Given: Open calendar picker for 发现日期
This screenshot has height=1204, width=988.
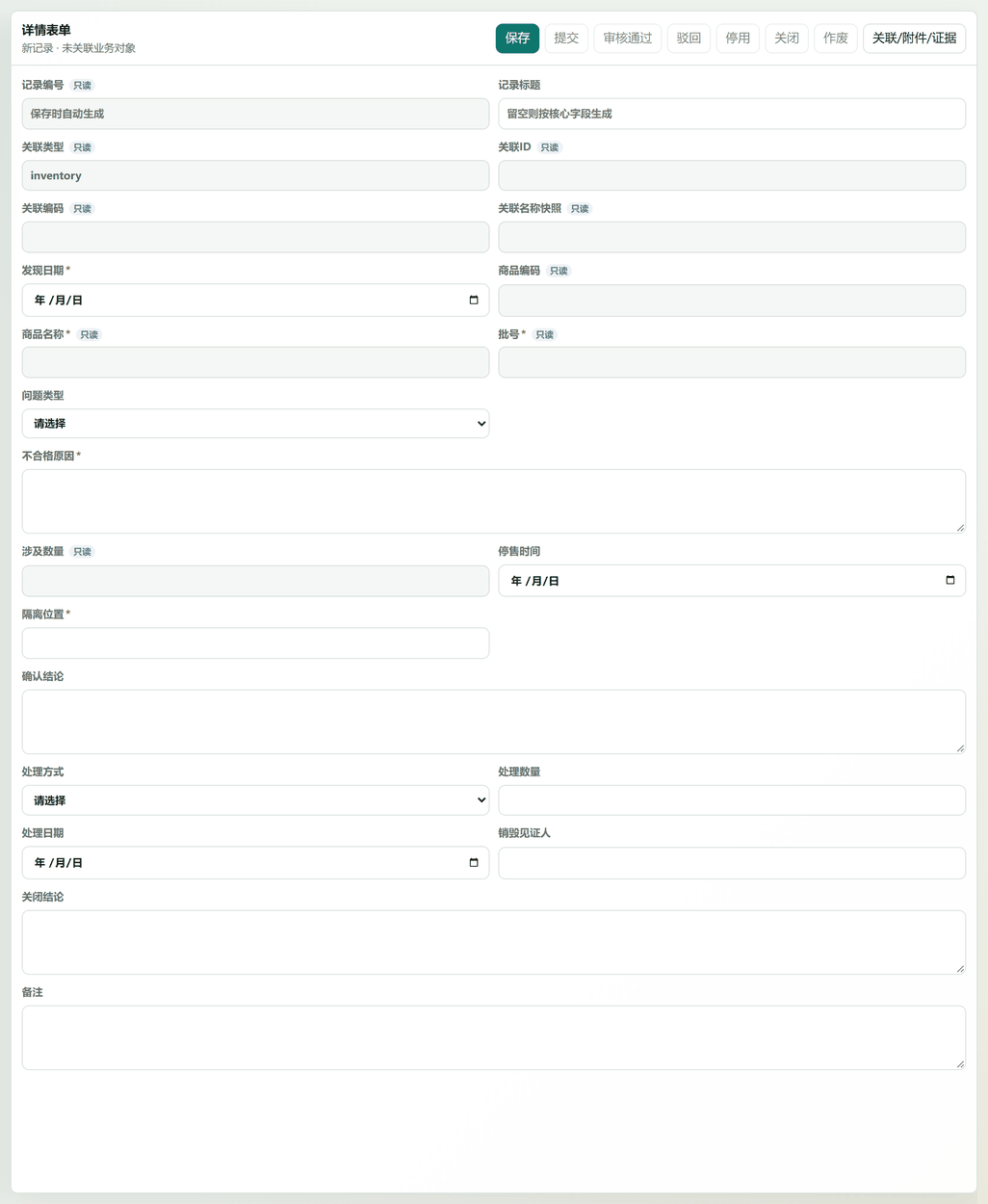Looking at the screenshot, I should (x=474, y=301).
